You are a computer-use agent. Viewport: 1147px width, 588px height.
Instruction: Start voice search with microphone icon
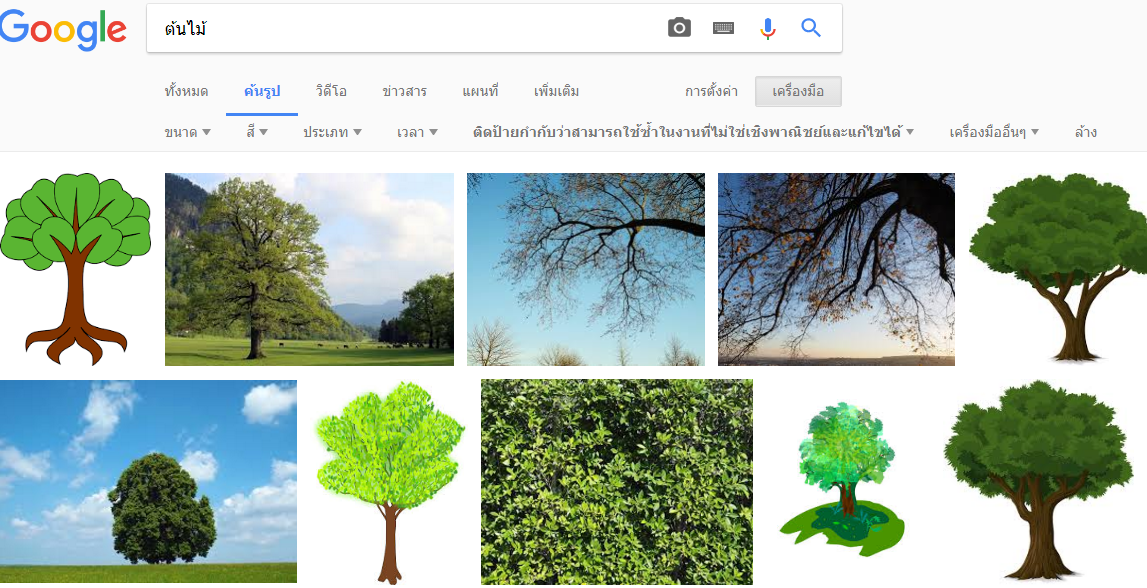767,28
